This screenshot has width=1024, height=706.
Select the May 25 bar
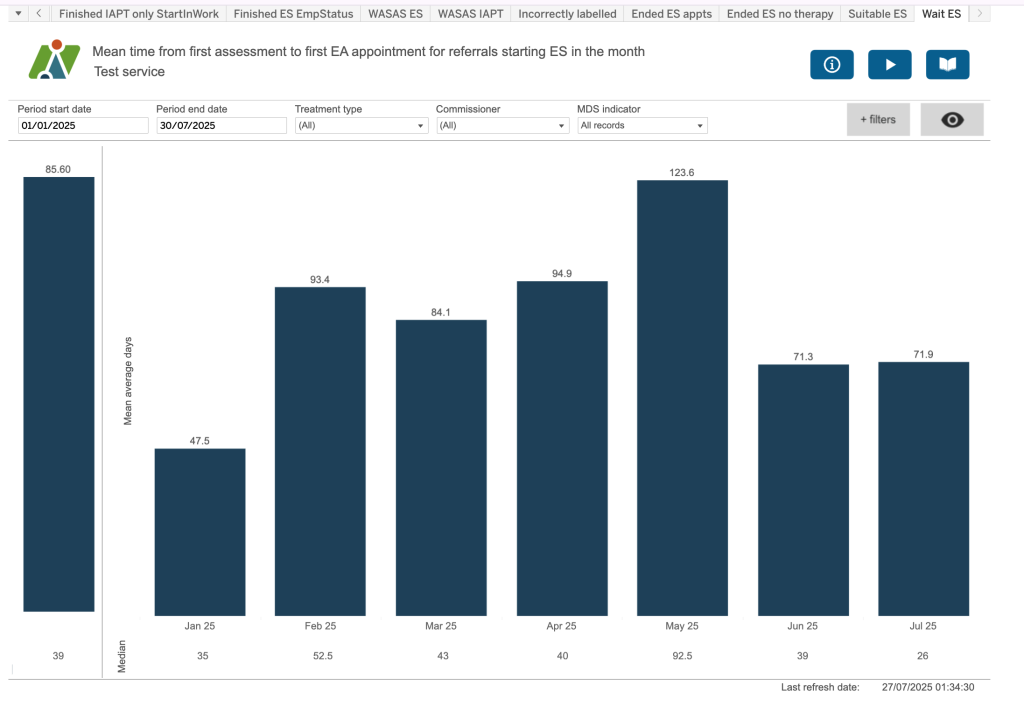click(x=682, y=397)
